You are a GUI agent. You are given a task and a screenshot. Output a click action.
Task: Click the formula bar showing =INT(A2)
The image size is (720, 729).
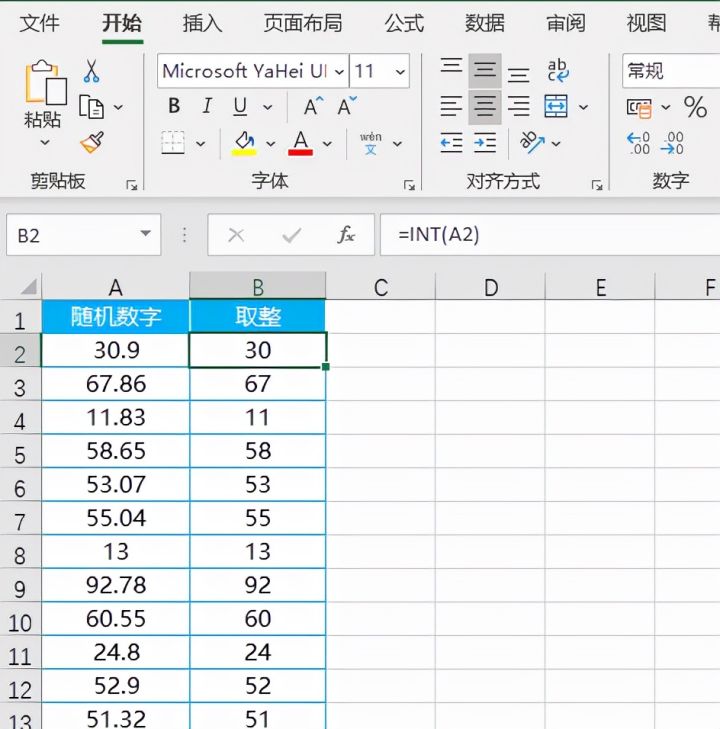[550, 235]
